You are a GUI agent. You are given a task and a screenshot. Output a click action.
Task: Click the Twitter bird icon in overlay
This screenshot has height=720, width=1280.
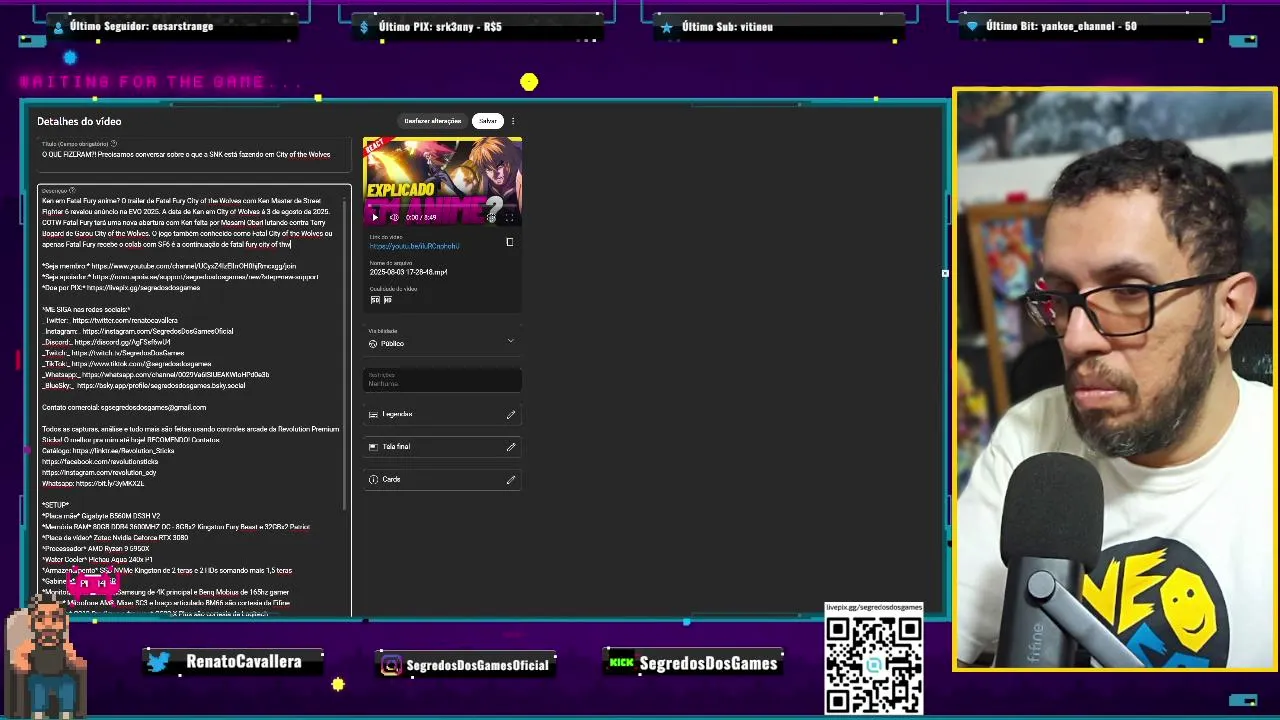(x=158, y=662)
